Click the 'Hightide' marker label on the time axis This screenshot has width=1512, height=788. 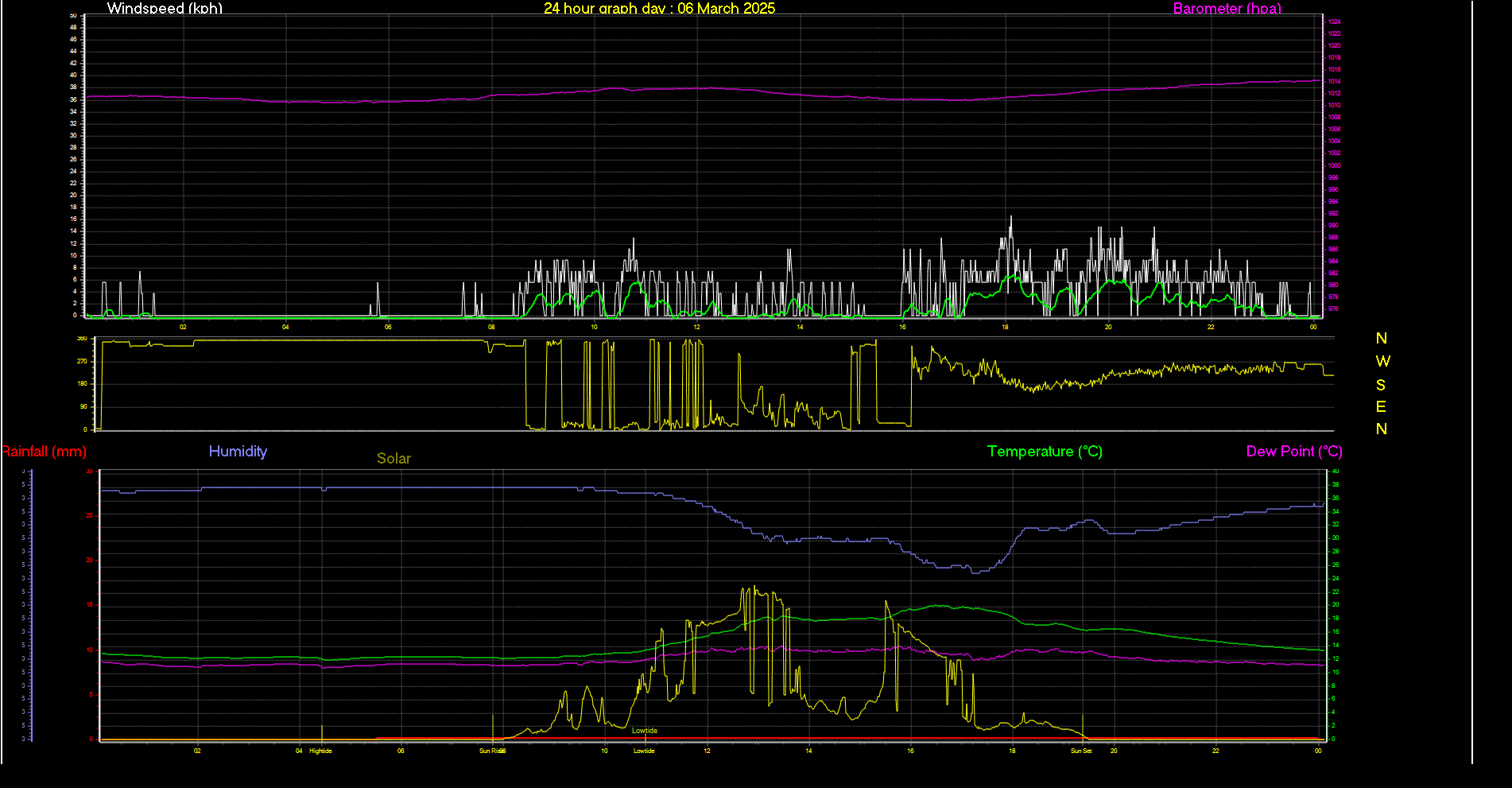(x=320, y=751)
